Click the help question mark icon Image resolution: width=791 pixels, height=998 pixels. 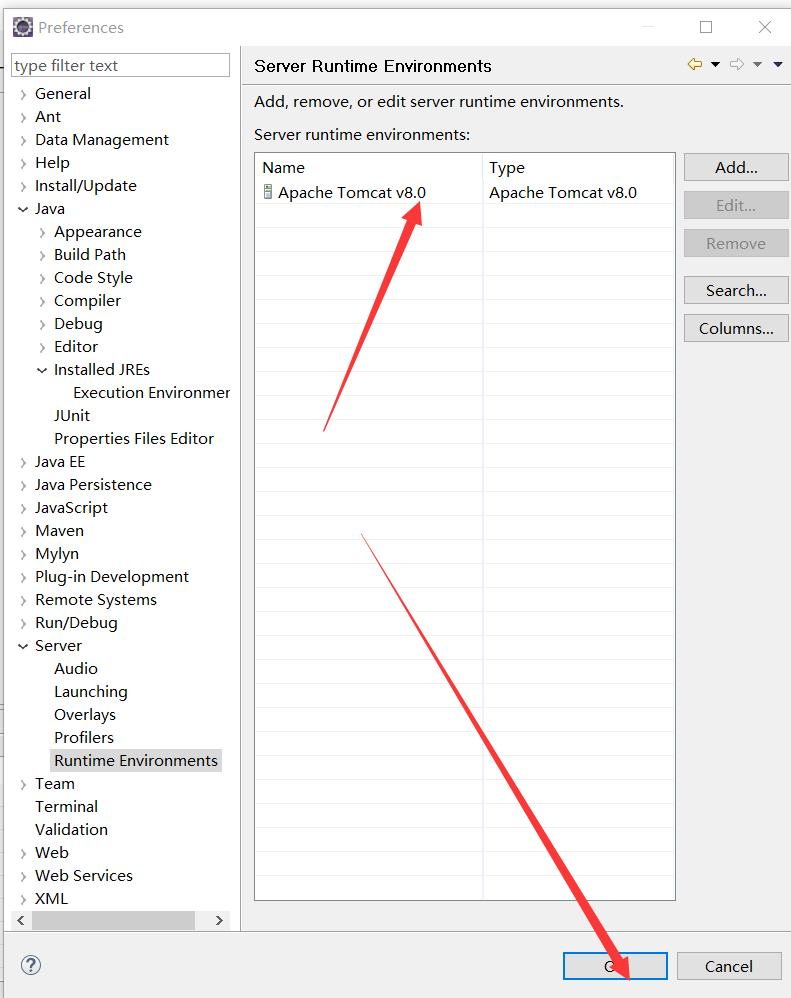tap(31, 966)
